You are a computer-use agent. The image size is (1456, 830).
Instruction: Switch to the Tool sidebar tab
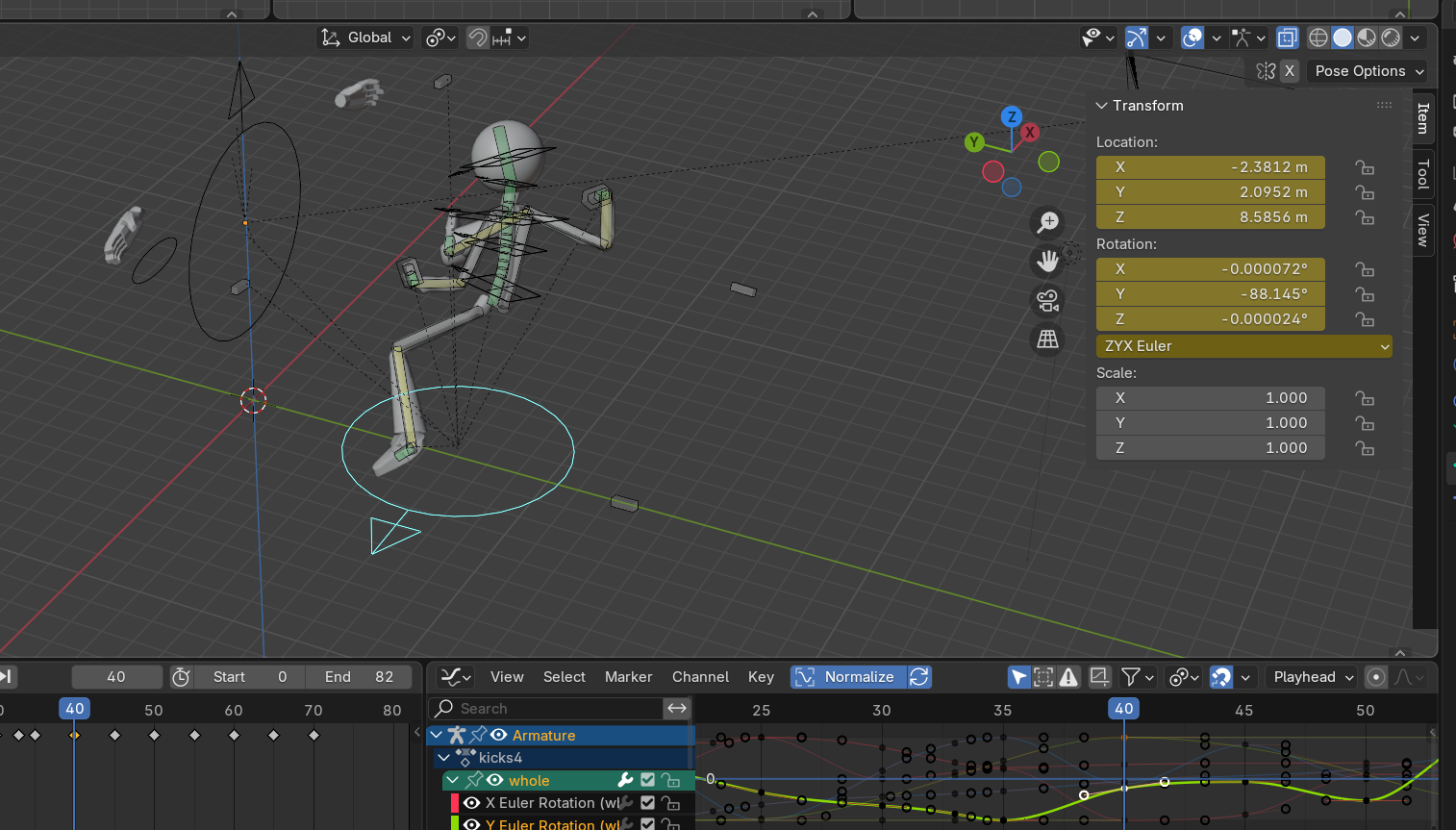[x=1423, y=174]
